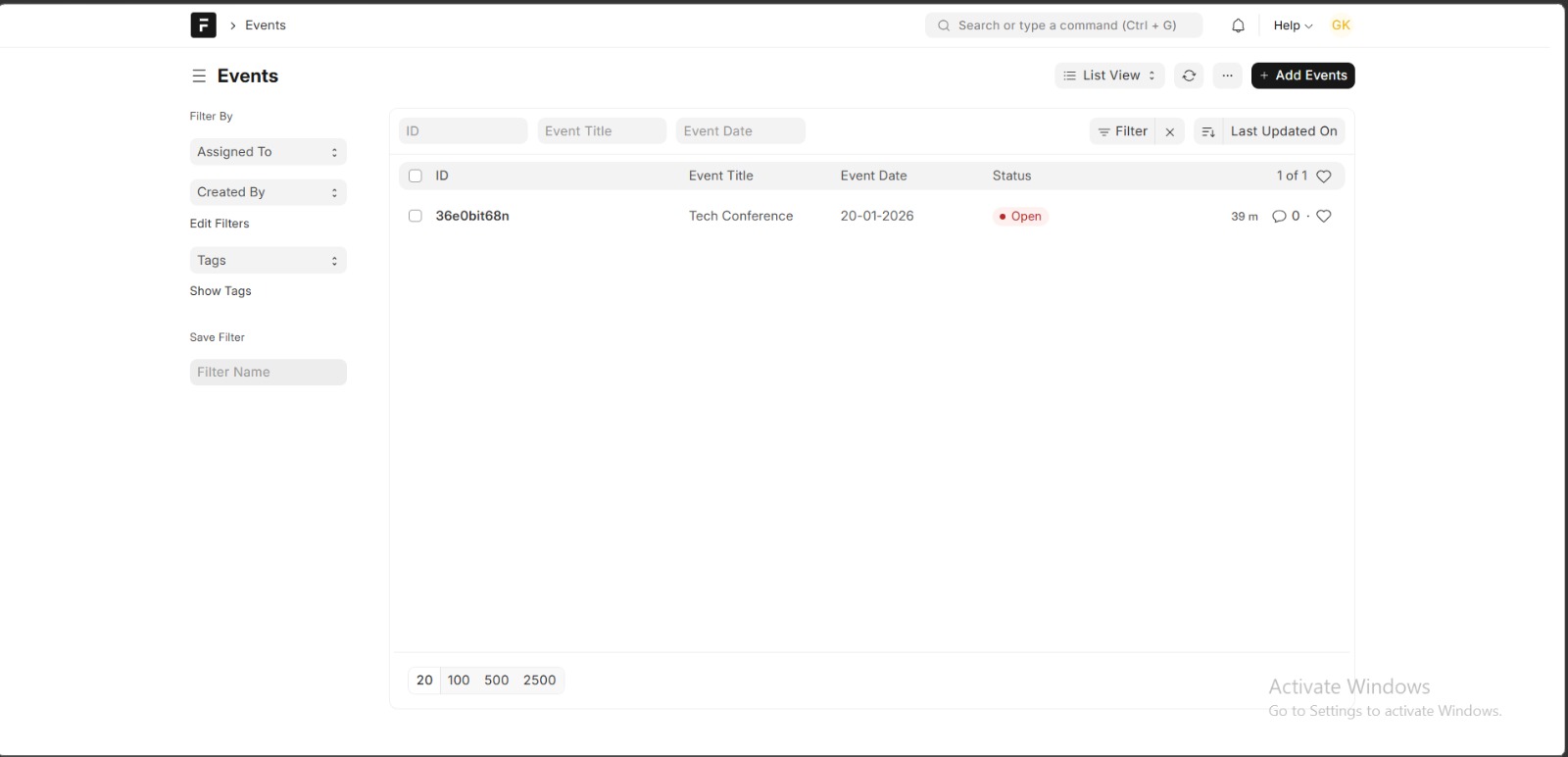Set page size to 20

[x=424, y=681]
